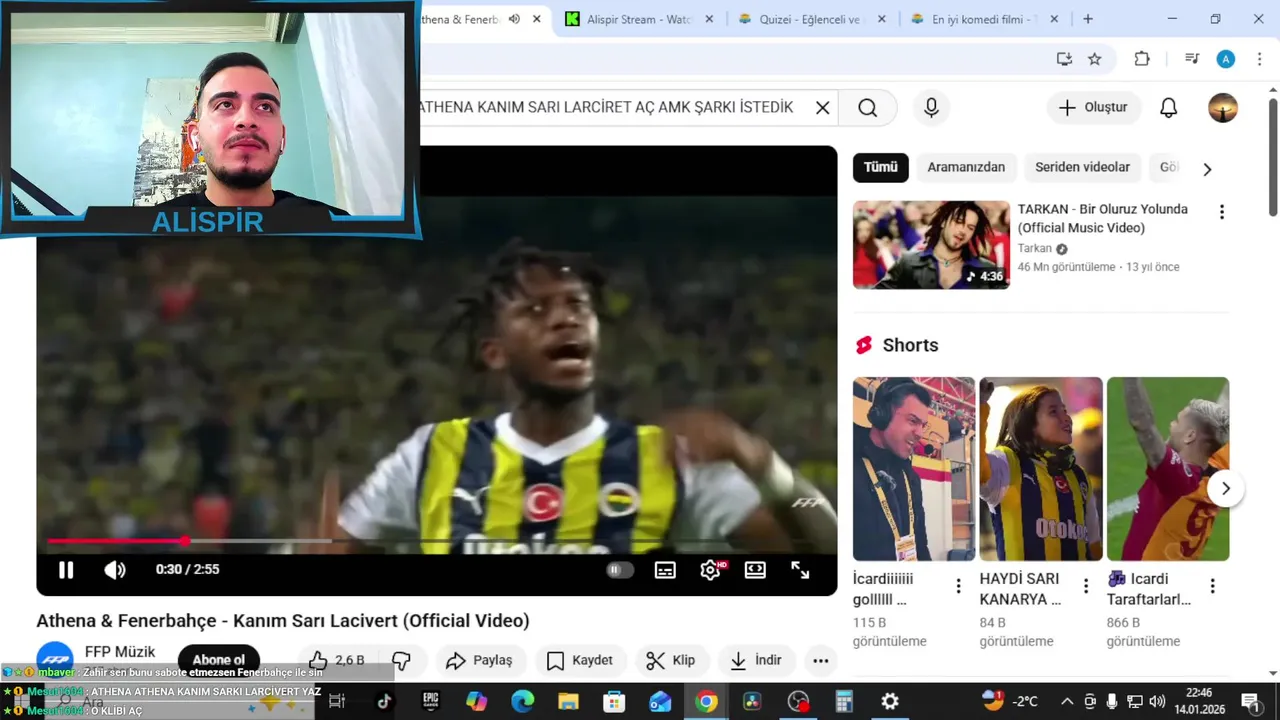Open more video actions with the three dots
The width and height of the screenshot is (1280, 720).
click(821, 660)
